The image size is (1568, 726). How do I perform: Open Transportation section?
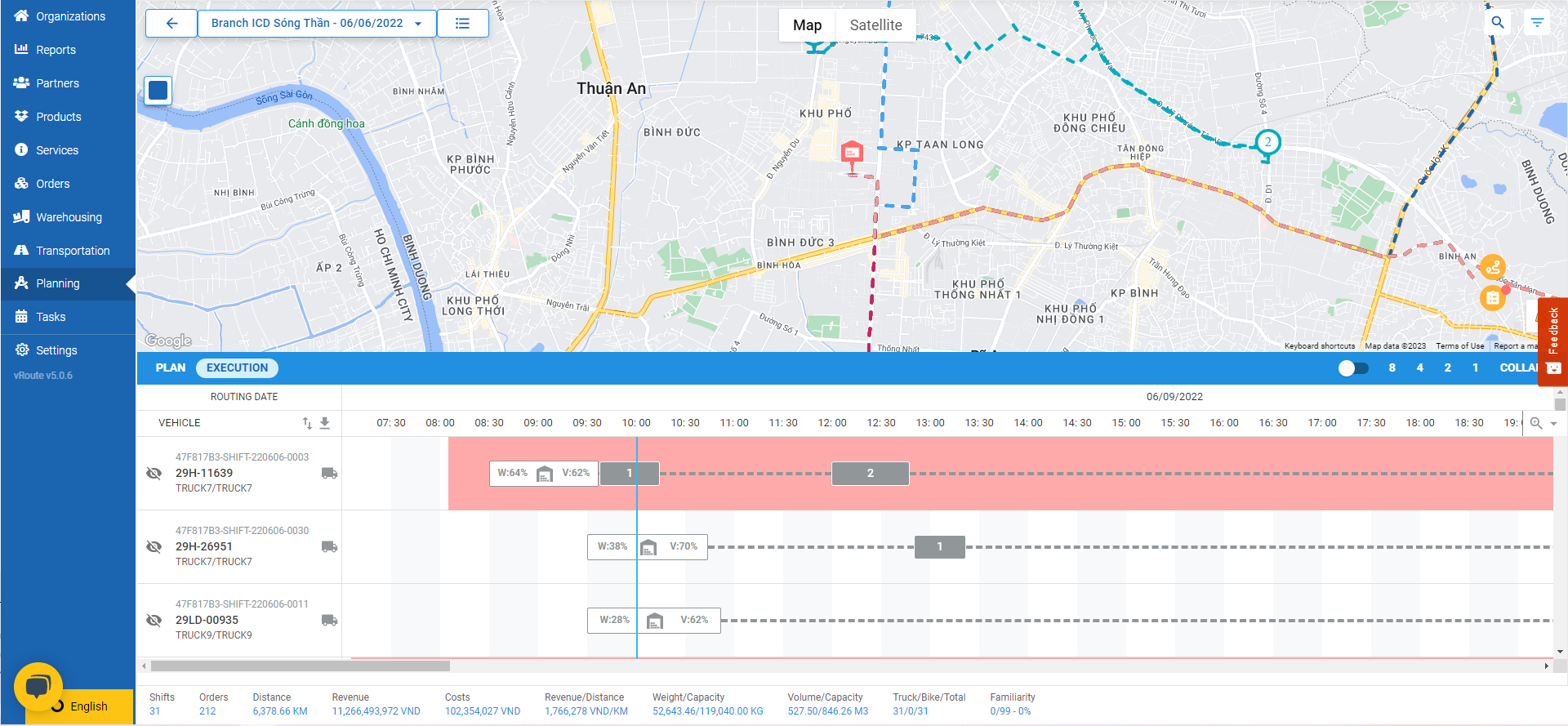(x=68, y=251)
